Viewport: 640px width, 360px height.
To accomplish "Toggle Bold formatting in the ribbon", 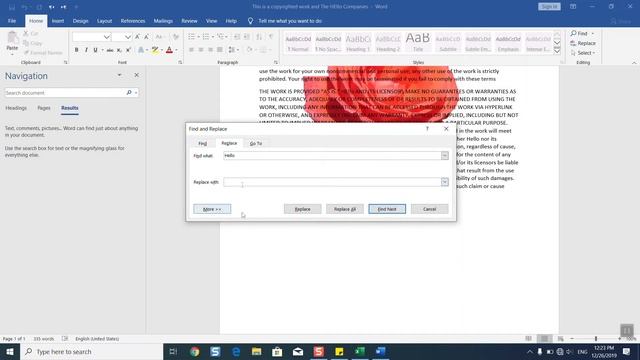I will coord(76,50).
